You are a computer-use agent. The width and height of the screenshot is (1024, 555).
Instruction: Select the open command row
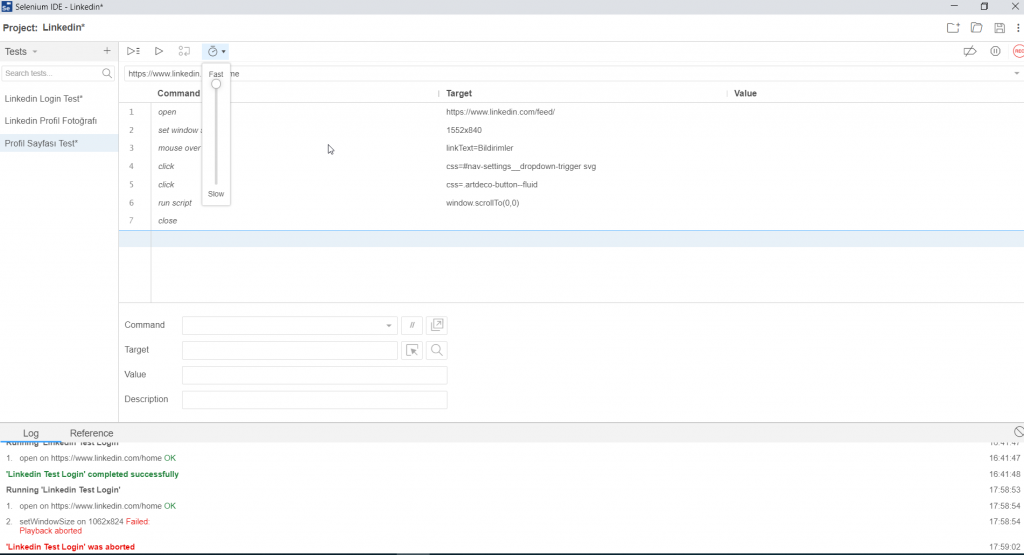[571, 112]
